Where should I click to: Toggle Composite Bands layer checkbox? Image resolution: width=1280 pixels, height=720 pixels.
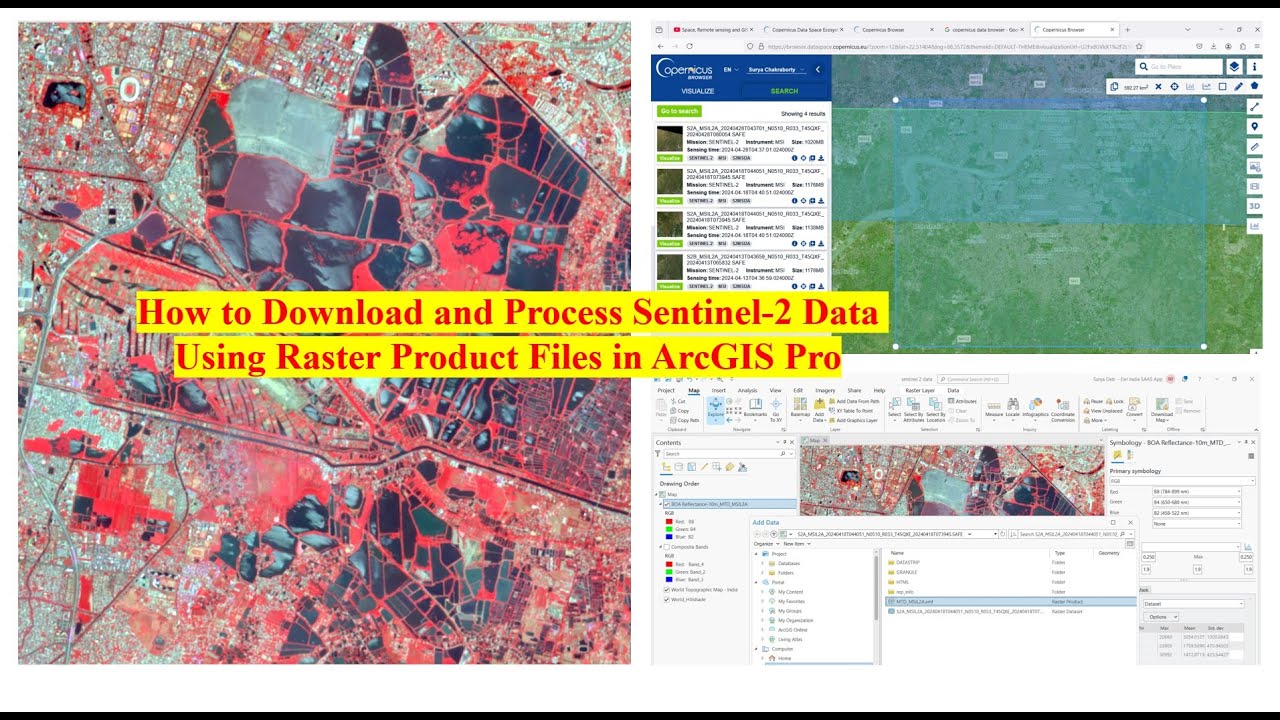[x=667, y=547]
